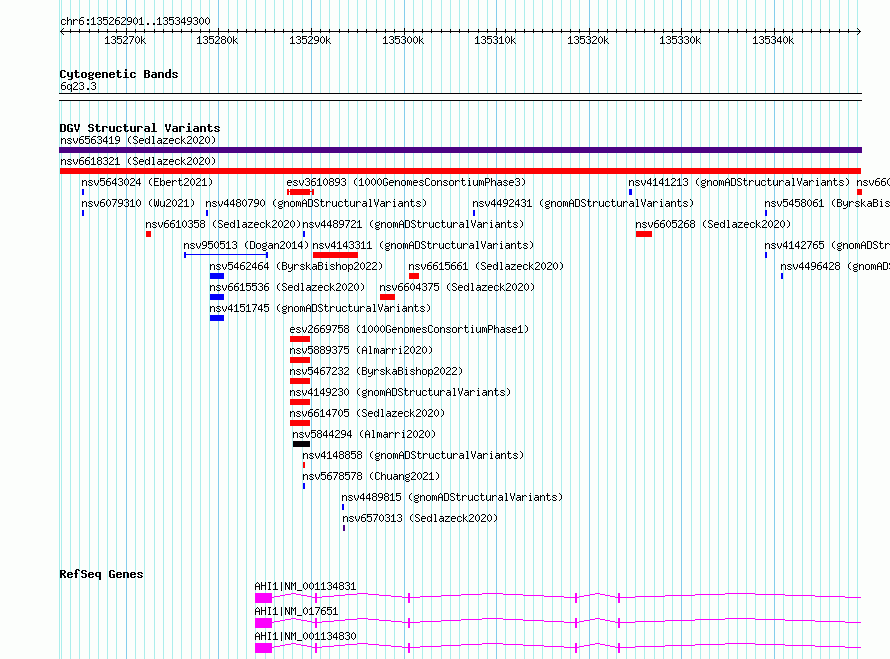Click the chr6:135262901..135349300 region label
Image resolution: width=890 pixels, height=659 pixels.
(135, 21)
